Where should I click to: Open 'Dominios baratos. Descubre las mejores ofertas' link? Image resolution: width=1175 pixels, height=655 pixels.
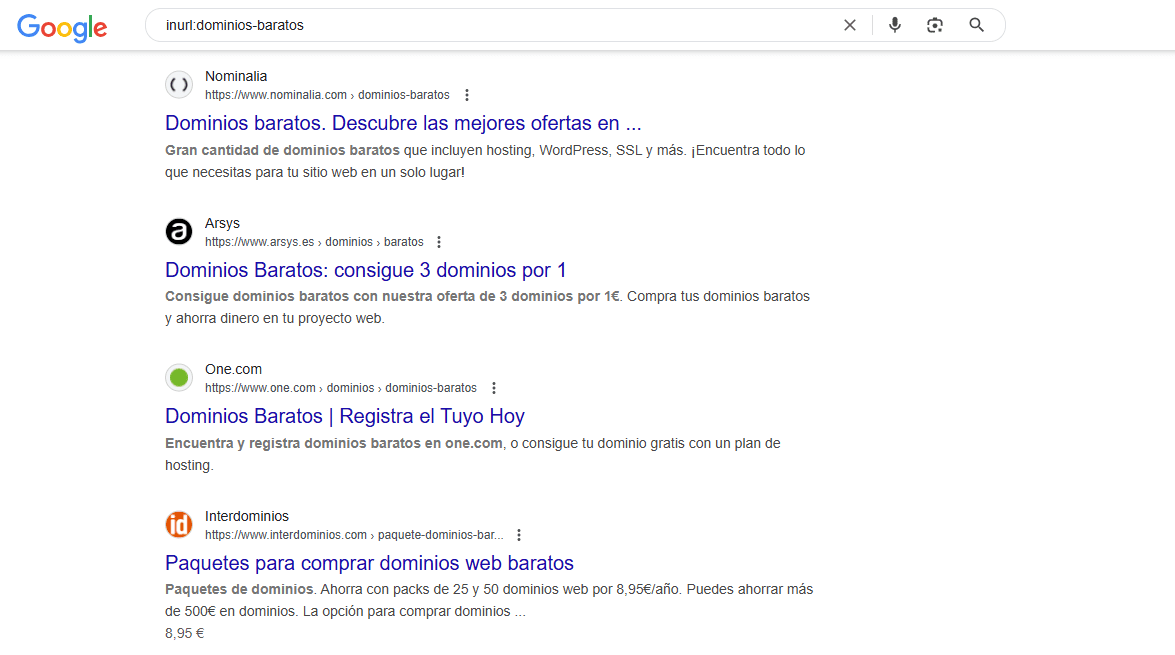coord(403,123)
